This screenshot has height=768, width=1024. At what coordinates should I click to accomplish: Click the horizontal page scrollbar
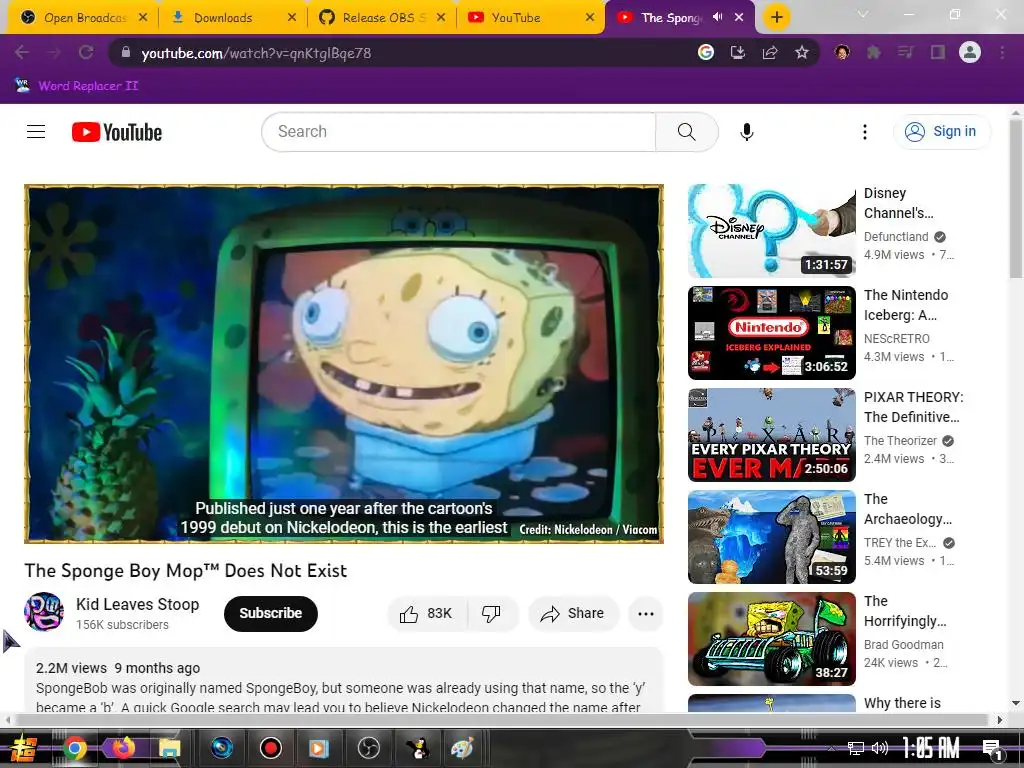coord(502,720)
